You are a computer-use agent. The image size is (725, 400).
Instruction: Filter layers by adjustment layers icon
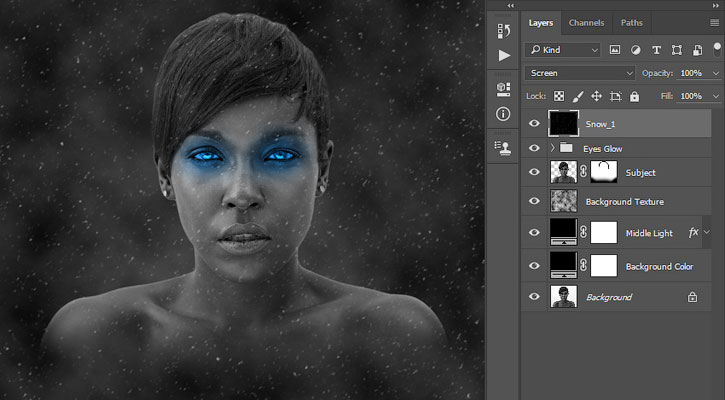click(636, 50)
